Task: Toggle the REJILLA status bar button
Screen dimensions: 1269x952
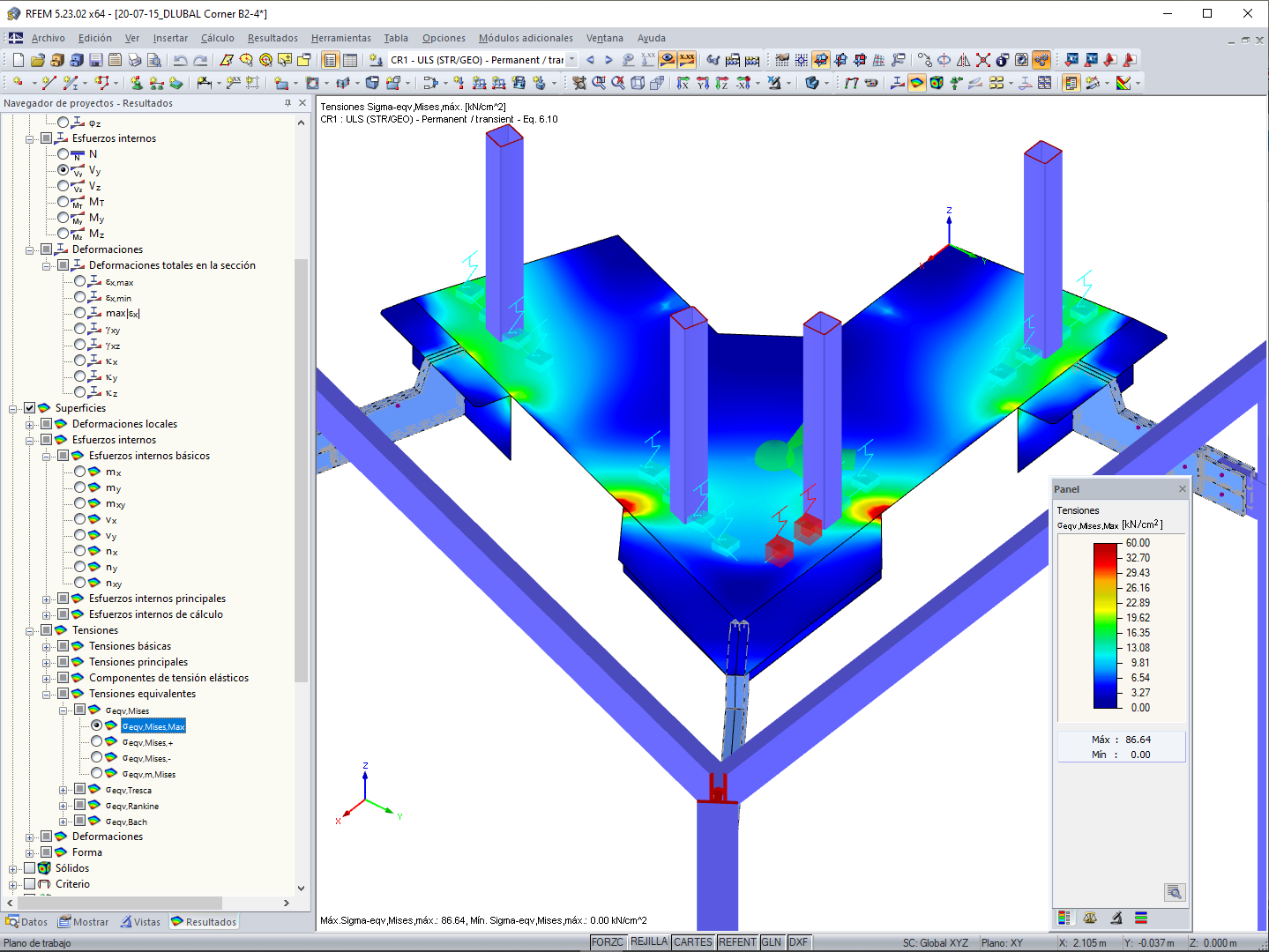Action: click(649, 942)
